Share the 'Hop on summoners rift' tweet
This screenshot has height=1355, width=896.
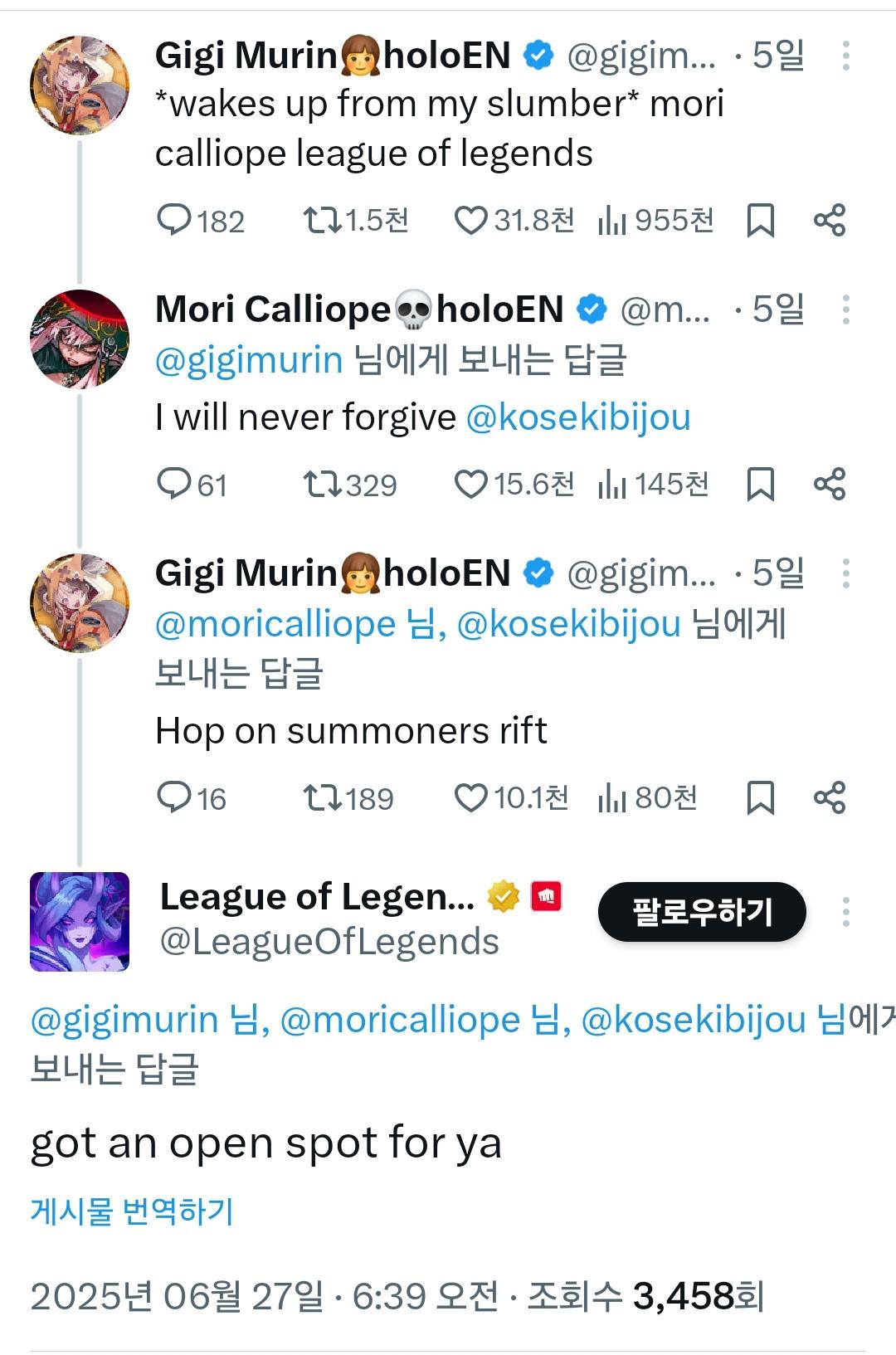click(830, 797)
